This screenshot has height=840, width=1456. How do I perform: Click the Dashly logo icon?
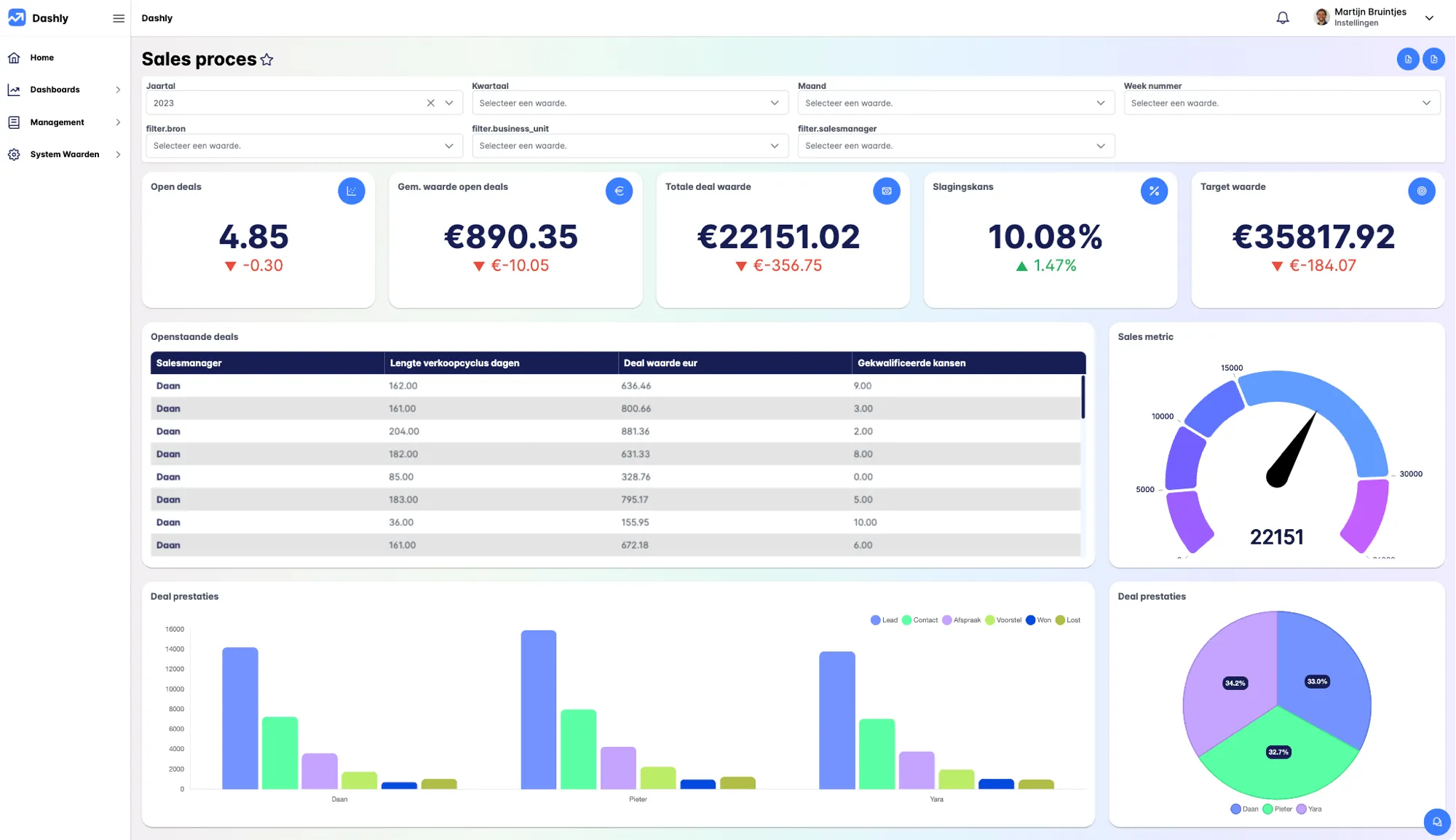click(x=17, y=18)
